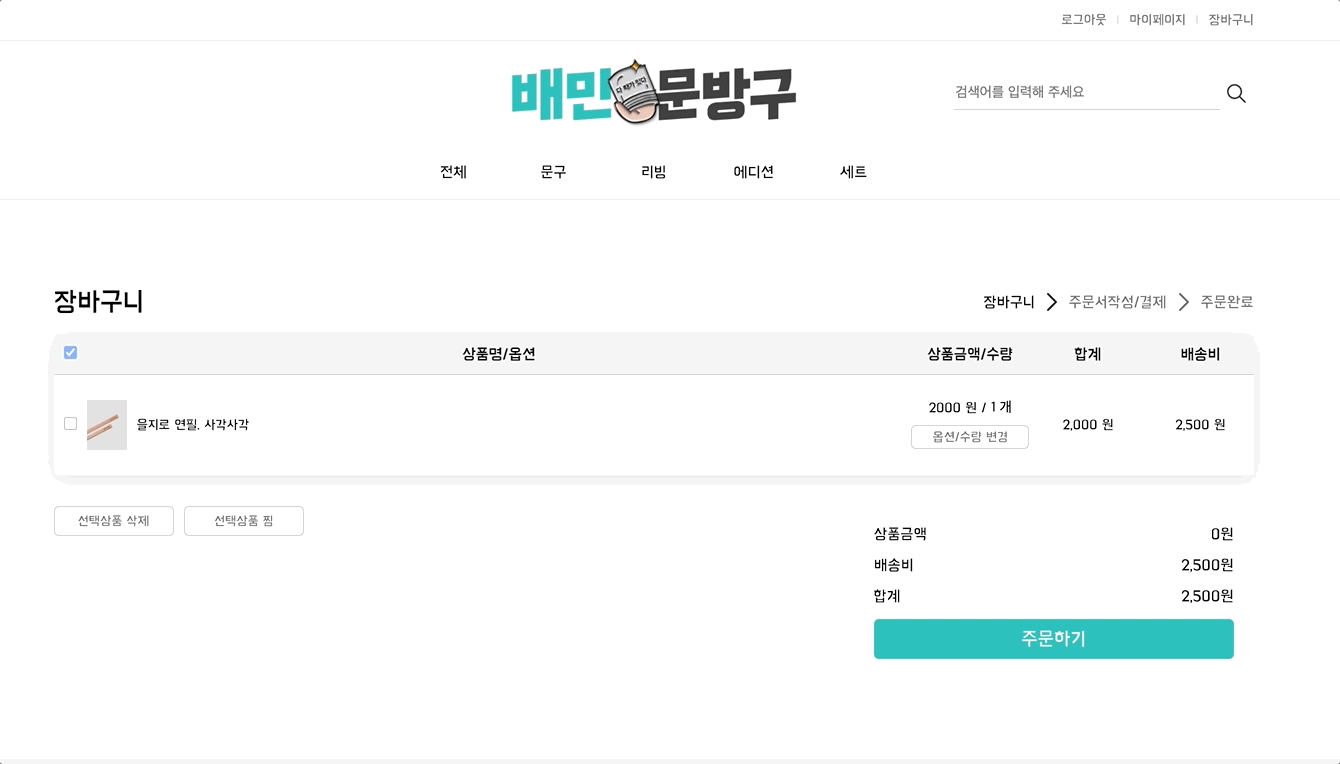The width and height of the screenshot is (1340, 764).
Task: Open the 문구 category menu
Action: tap(553, 172)
